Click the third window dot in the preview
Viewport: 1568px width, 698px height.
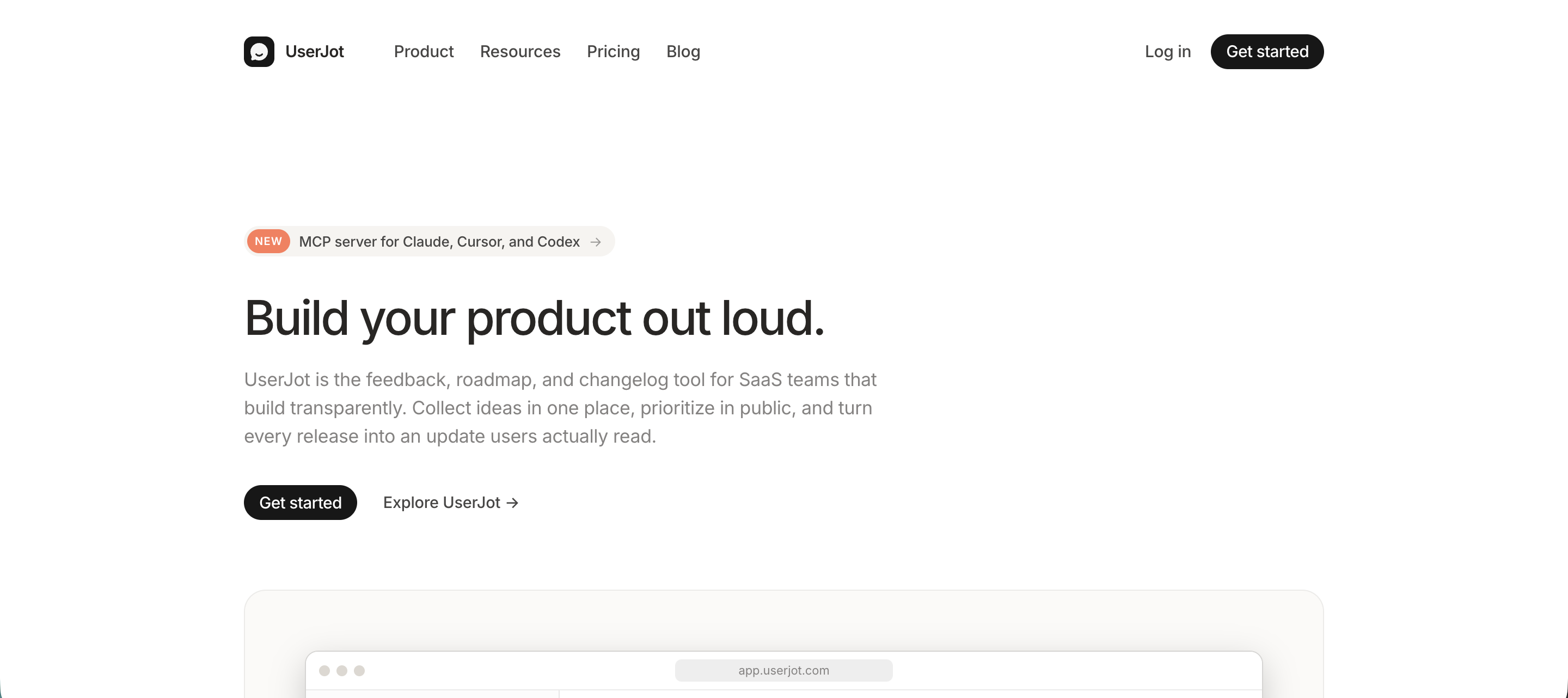click(359, 671)
